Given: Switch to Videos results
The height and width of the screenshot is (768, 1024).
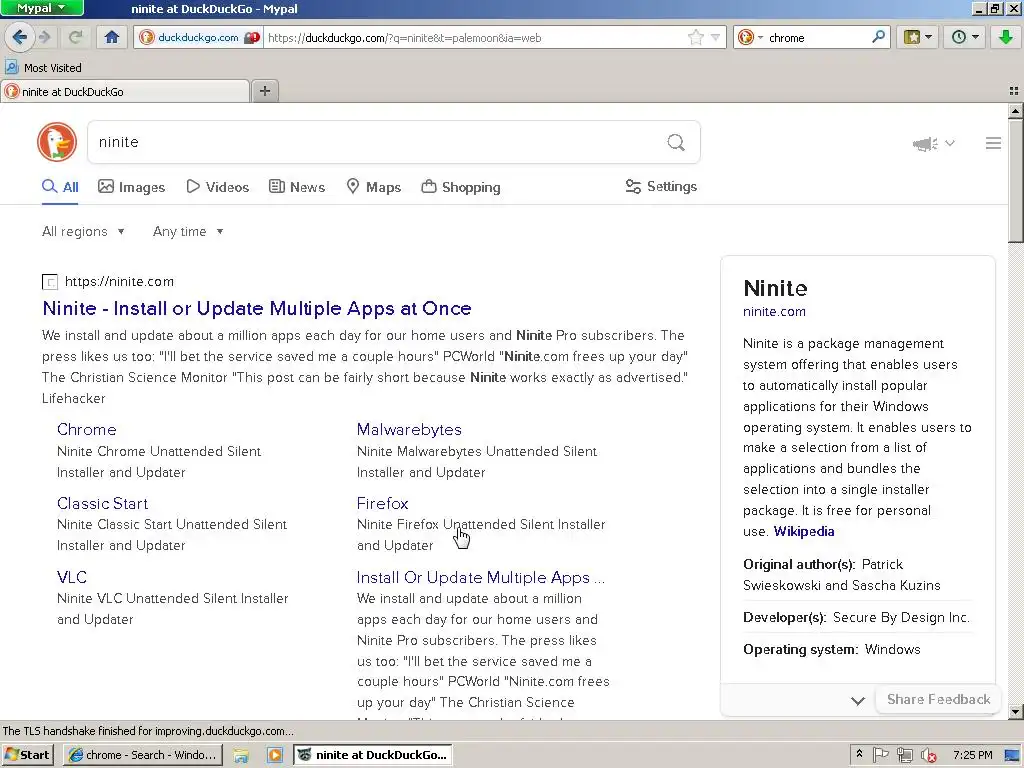Looking at the screenshot, I should tap(217, 187).
